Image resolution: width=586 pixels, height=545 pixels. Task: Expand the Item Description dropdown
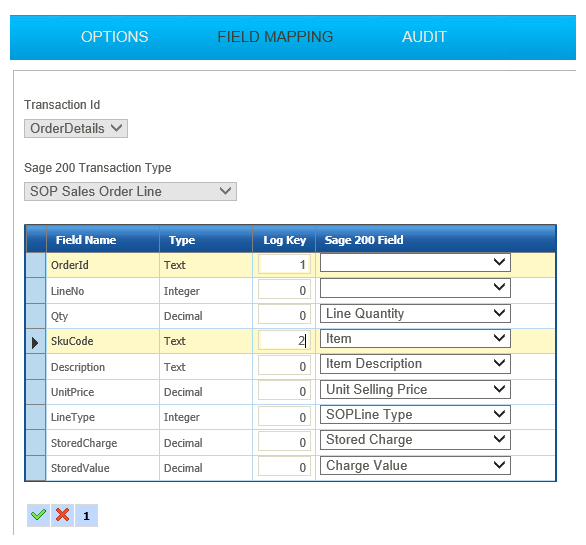pos(415,364)
